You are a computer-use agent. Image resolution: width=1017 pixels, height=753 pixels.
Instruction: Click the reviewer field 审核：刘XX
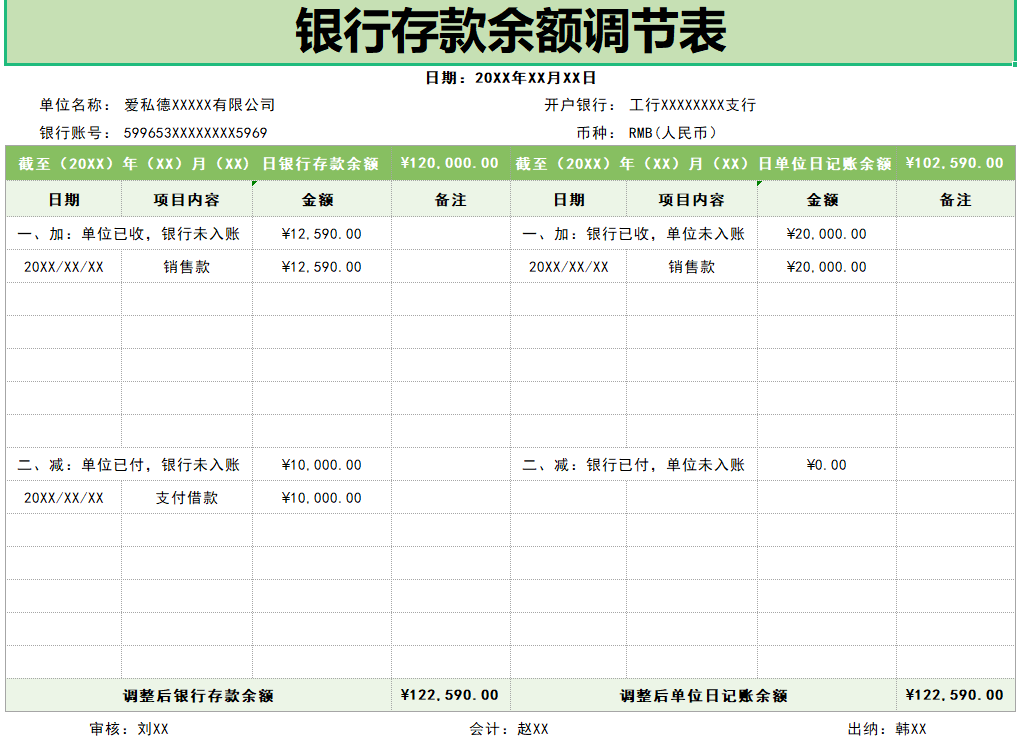[x=129, y=730]
